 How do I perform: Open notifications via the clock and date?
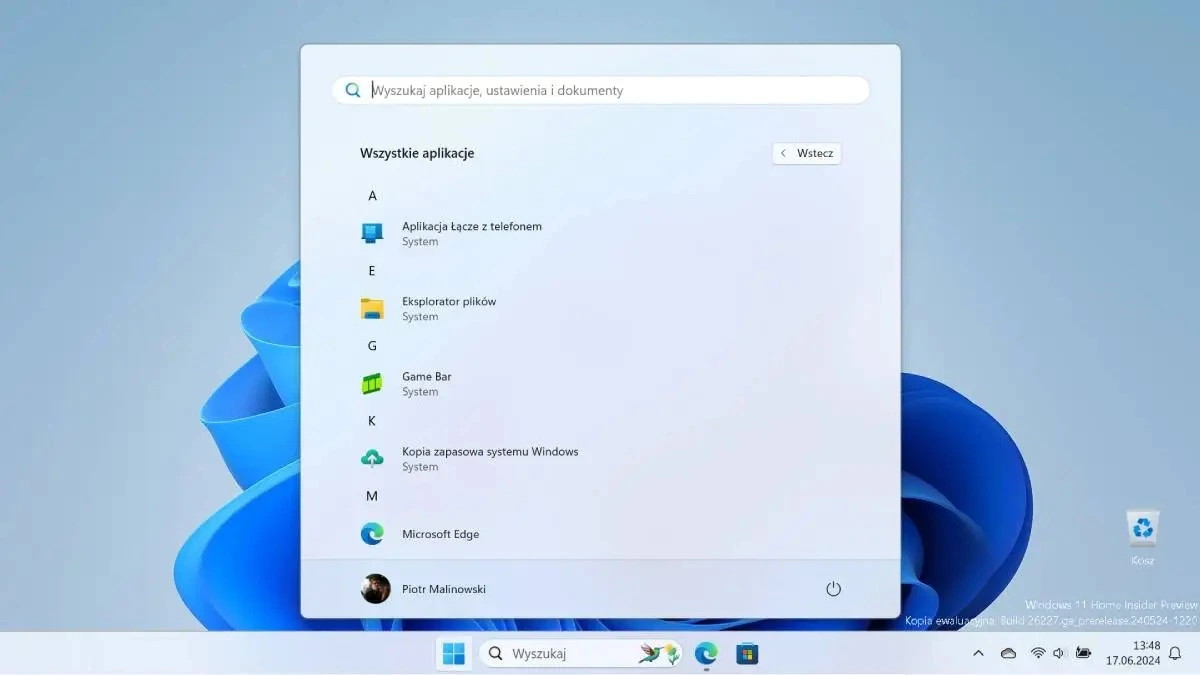coord(1131,653)
